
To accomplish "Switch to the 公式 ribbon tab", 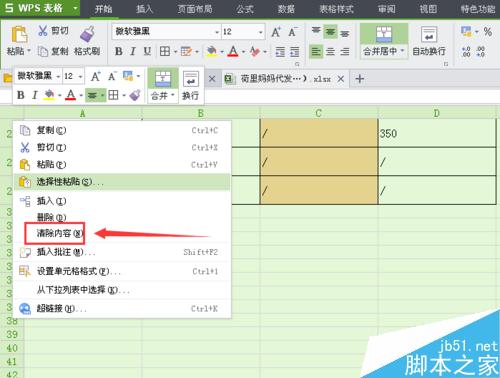I will point(245,9).
